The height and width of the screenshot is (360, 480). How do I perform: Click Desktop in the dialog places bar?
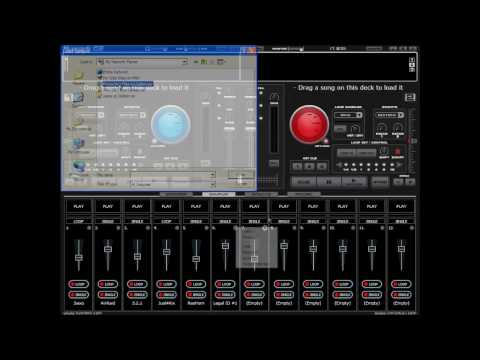point(78,99)
